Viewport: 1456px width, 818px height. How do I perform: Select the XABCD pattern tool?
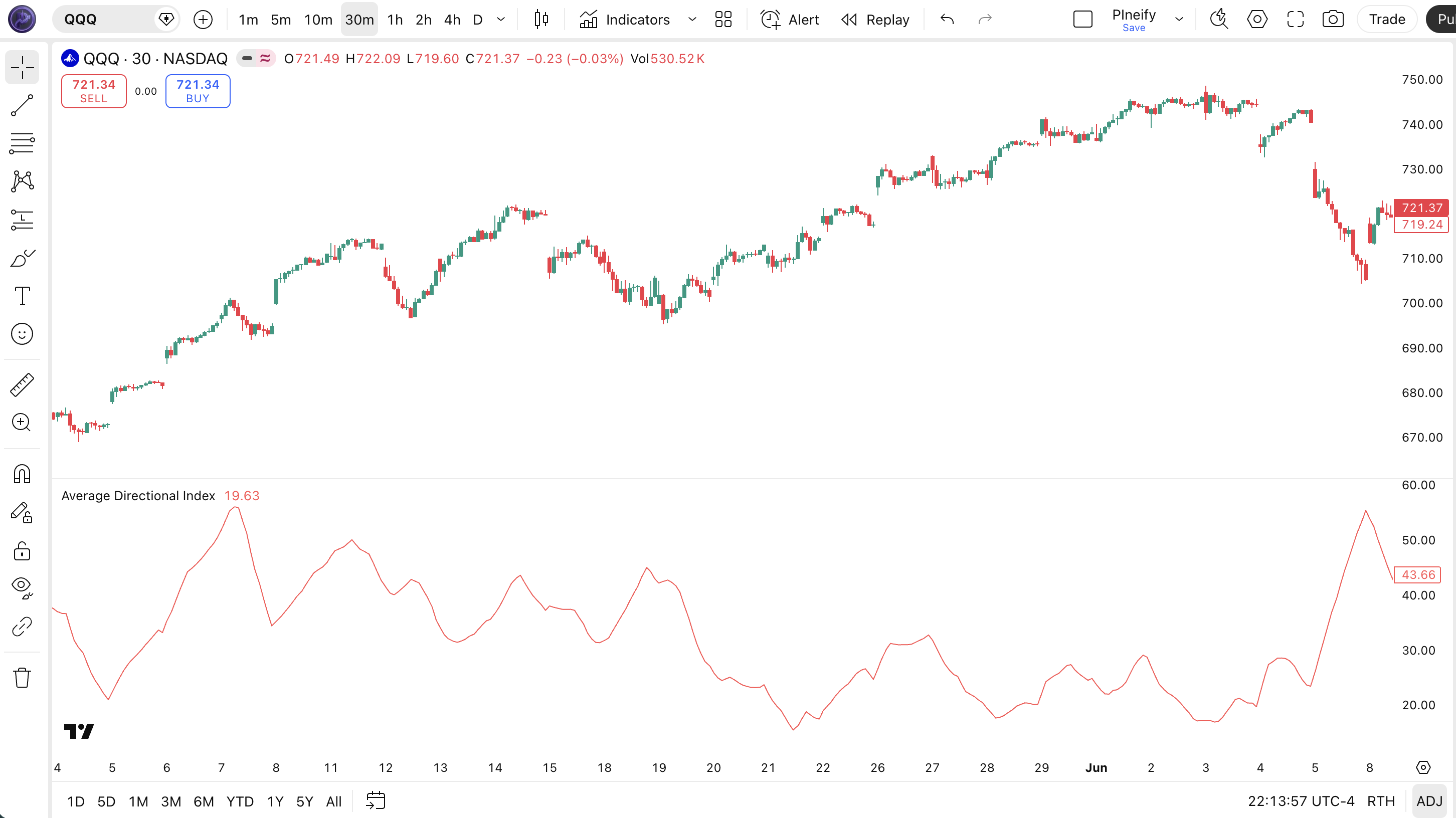(22, 181)
